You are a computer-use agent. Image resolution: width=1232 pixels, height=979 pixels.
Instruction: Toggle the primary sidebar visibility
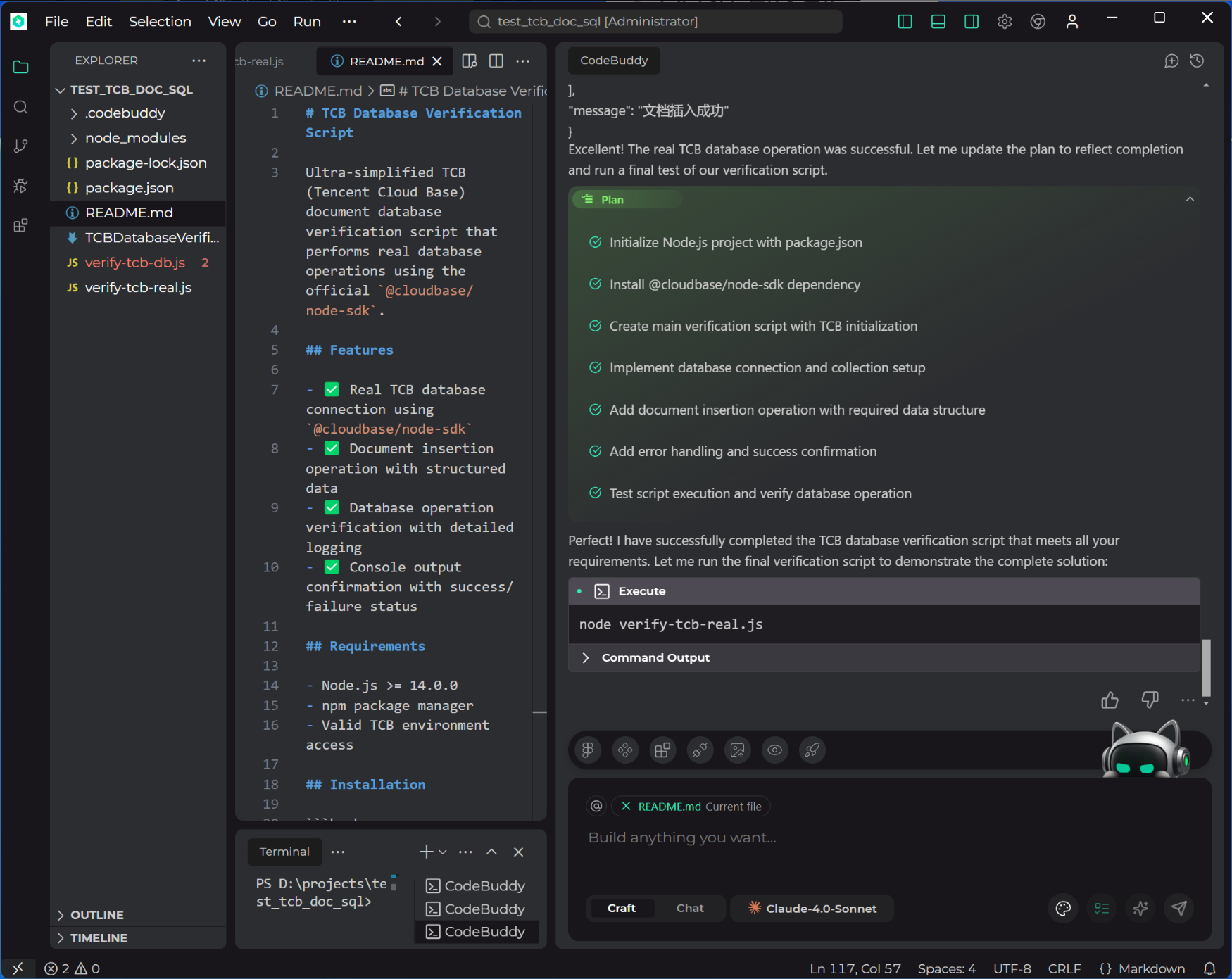905,21
